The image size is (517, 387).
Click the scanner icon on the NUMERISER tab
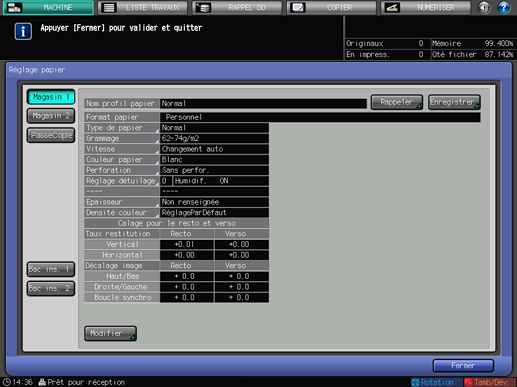[x=392, y=7]
